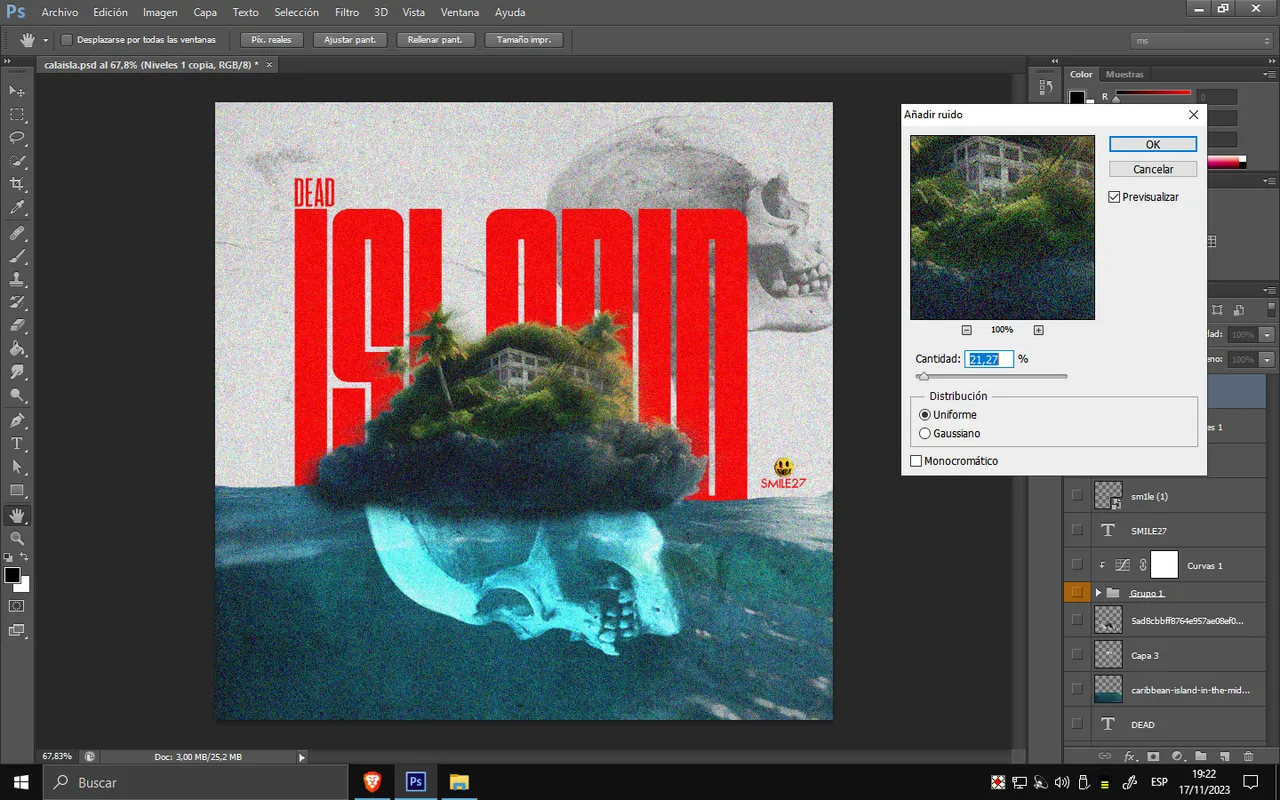1280x800 pixels.
Task: Select the Path Selection tool
Action: pyautogui.click(x=17, y=467)
